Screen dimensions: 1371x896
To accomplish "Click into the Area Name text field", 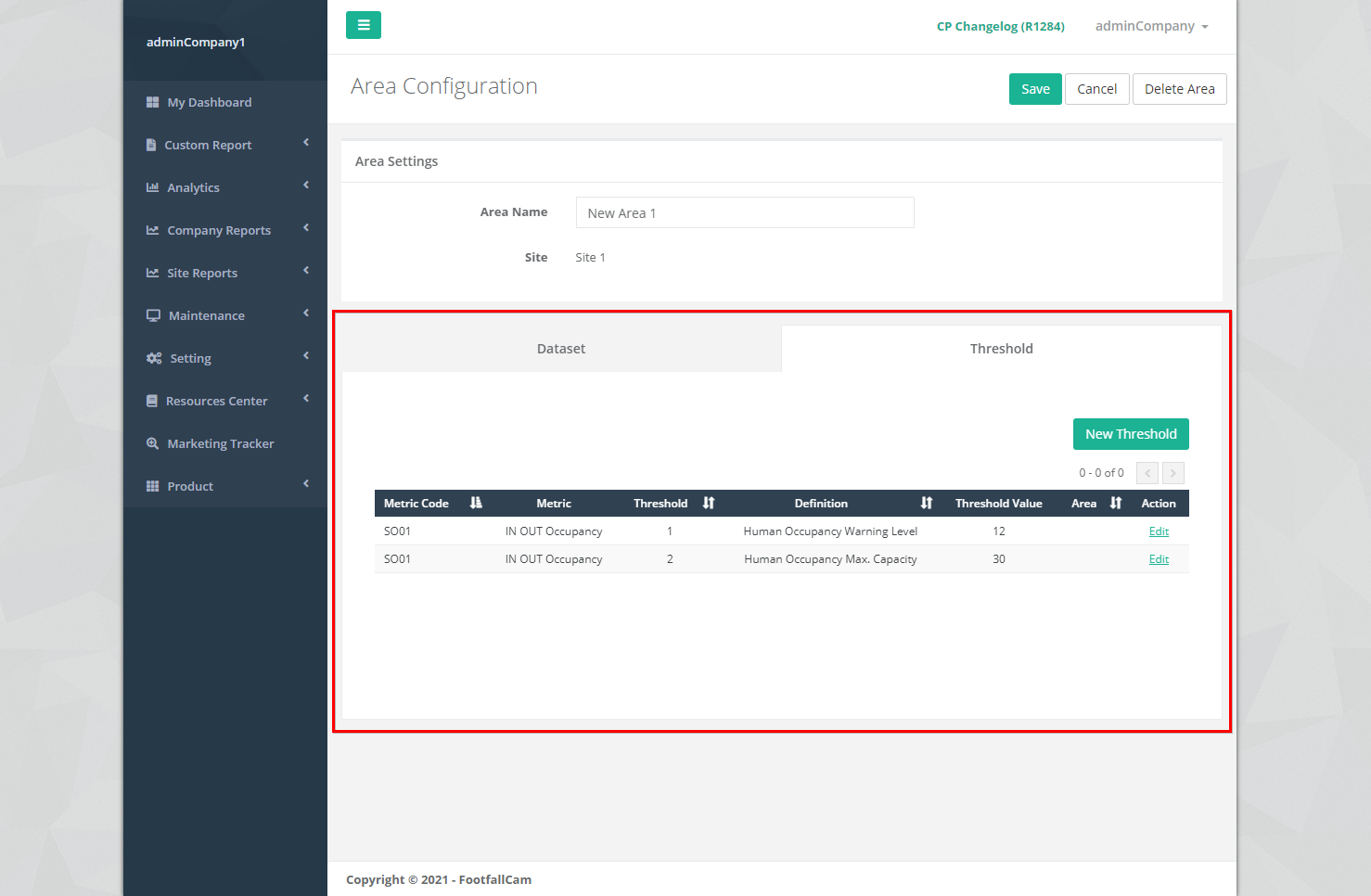I will (745, 212).
